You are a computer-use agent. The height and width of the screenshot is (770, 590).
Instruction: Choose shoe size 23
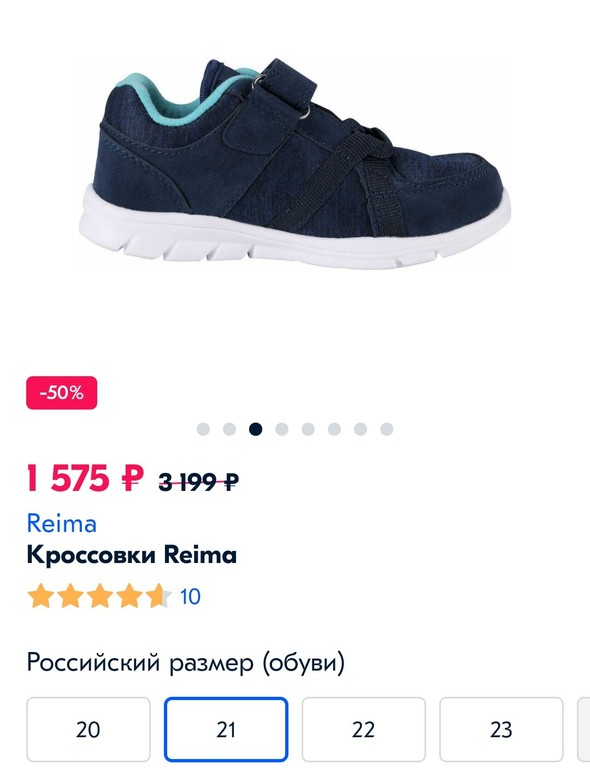(501, 729)
